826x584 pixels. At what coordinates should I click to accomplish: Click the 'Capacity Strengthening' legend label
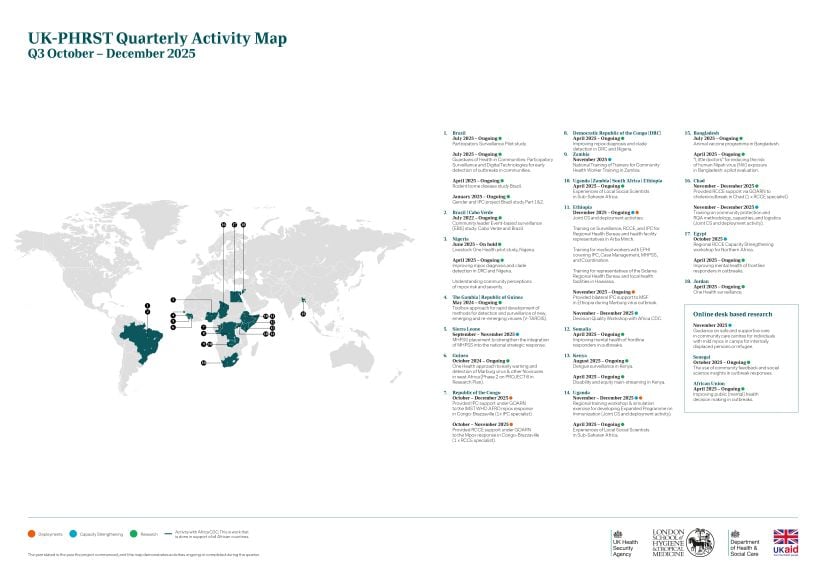tap(101, 534)
